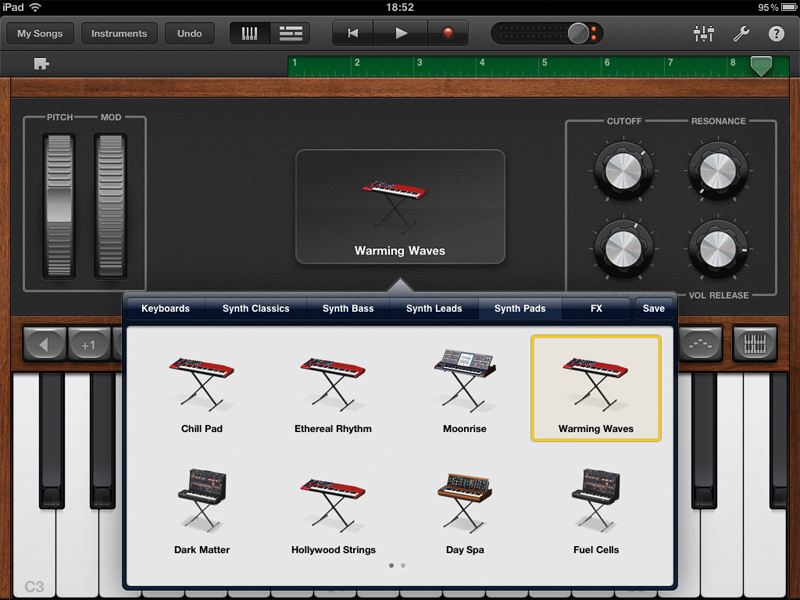
Task: Click the song sections puzzle icon
Action: [41, 64]
